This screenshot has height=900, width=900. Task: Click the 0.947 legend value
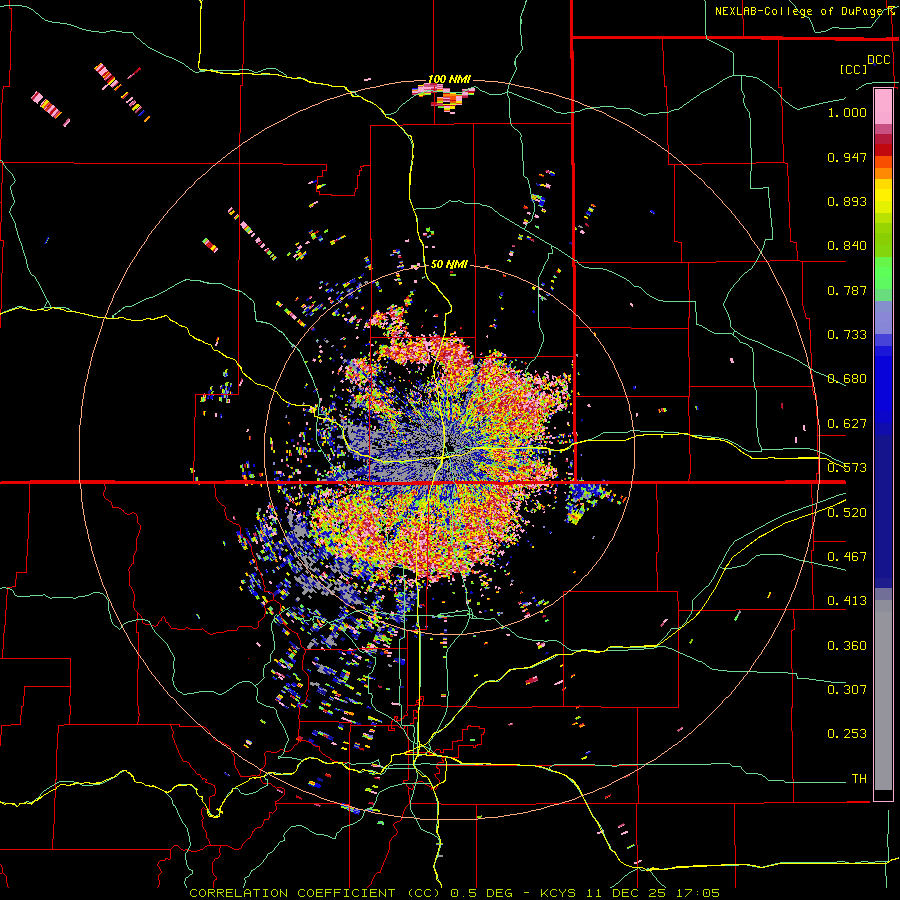[847, 157]
